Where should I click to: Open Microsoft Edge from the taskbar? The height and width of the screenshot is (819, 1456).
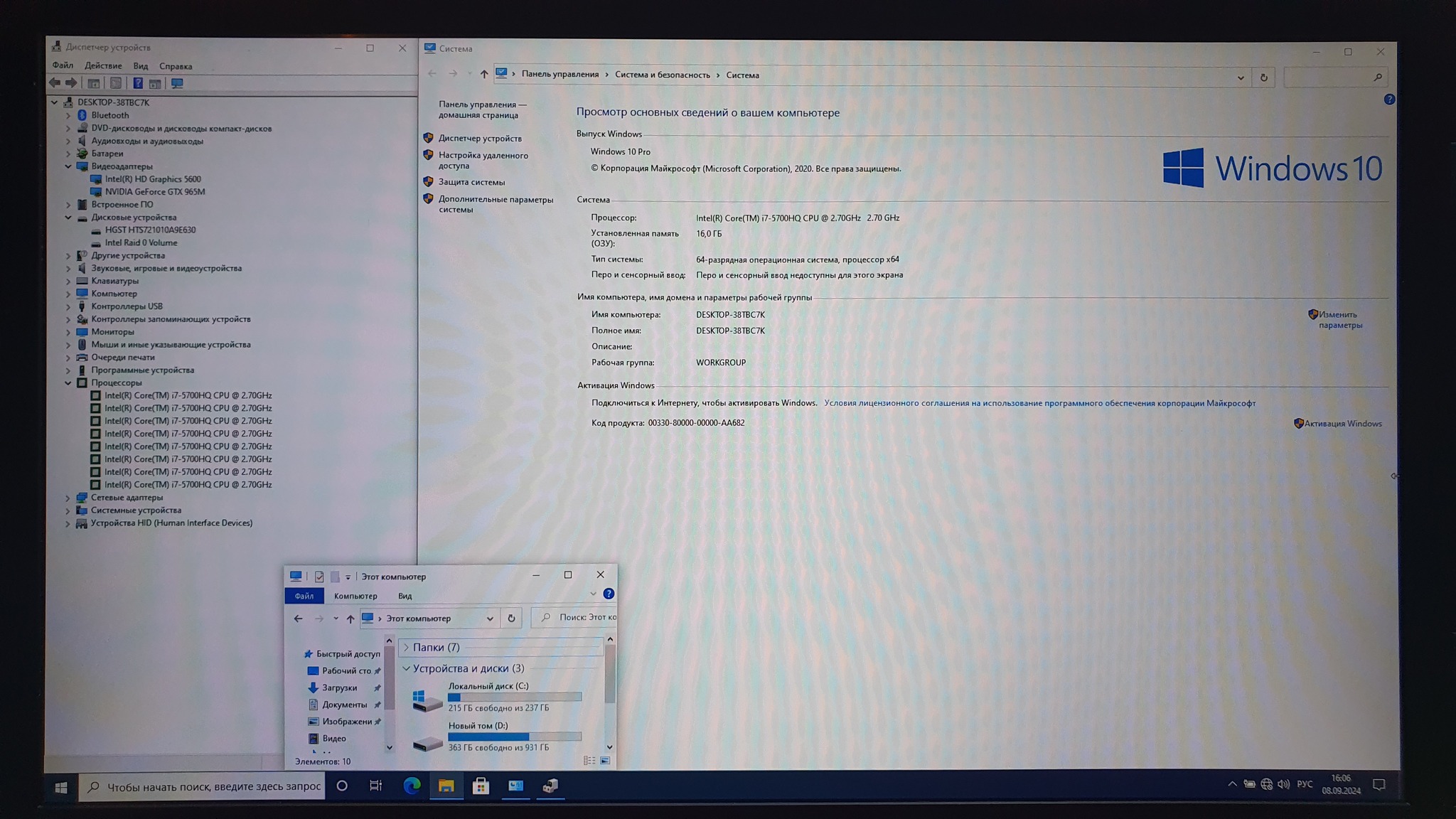(x=412, y=786)
